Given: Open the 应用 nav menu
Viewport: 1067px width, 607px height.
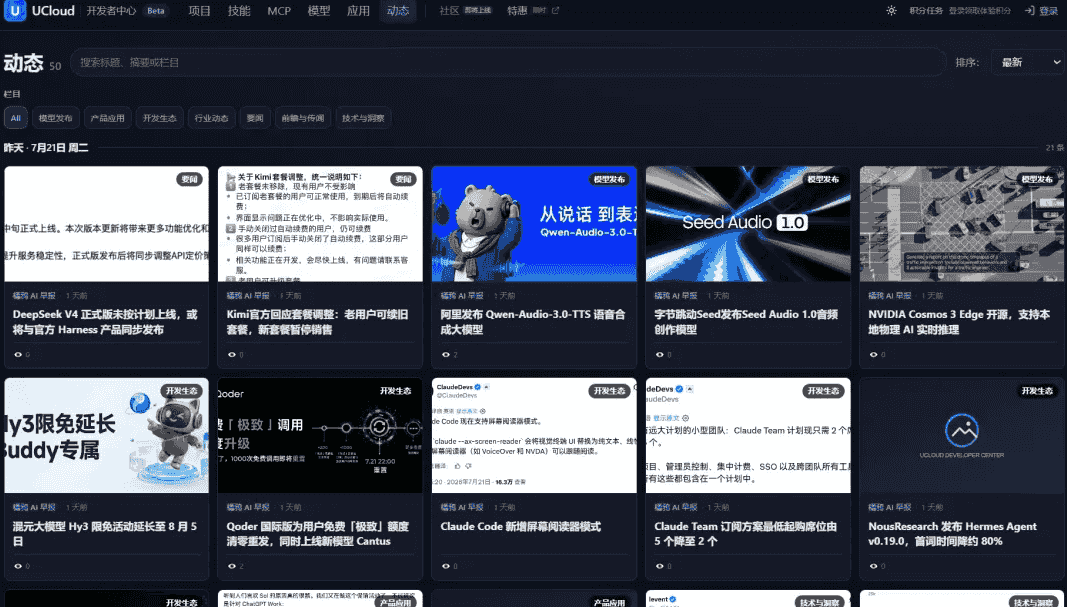Looking at the screenshot, I should click(358, 11).
